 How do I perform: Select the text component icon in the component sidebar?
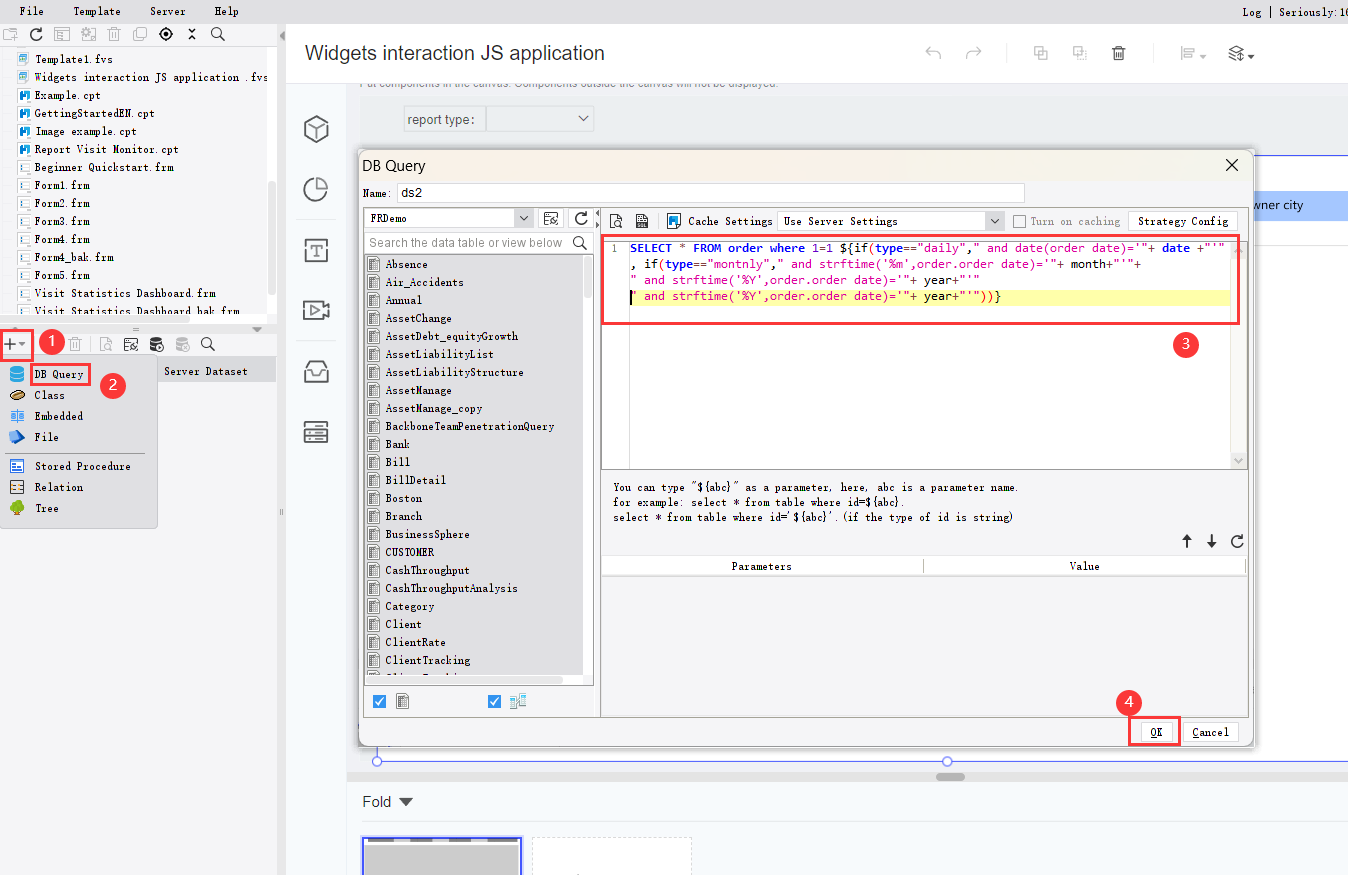(x=315, y=251)
